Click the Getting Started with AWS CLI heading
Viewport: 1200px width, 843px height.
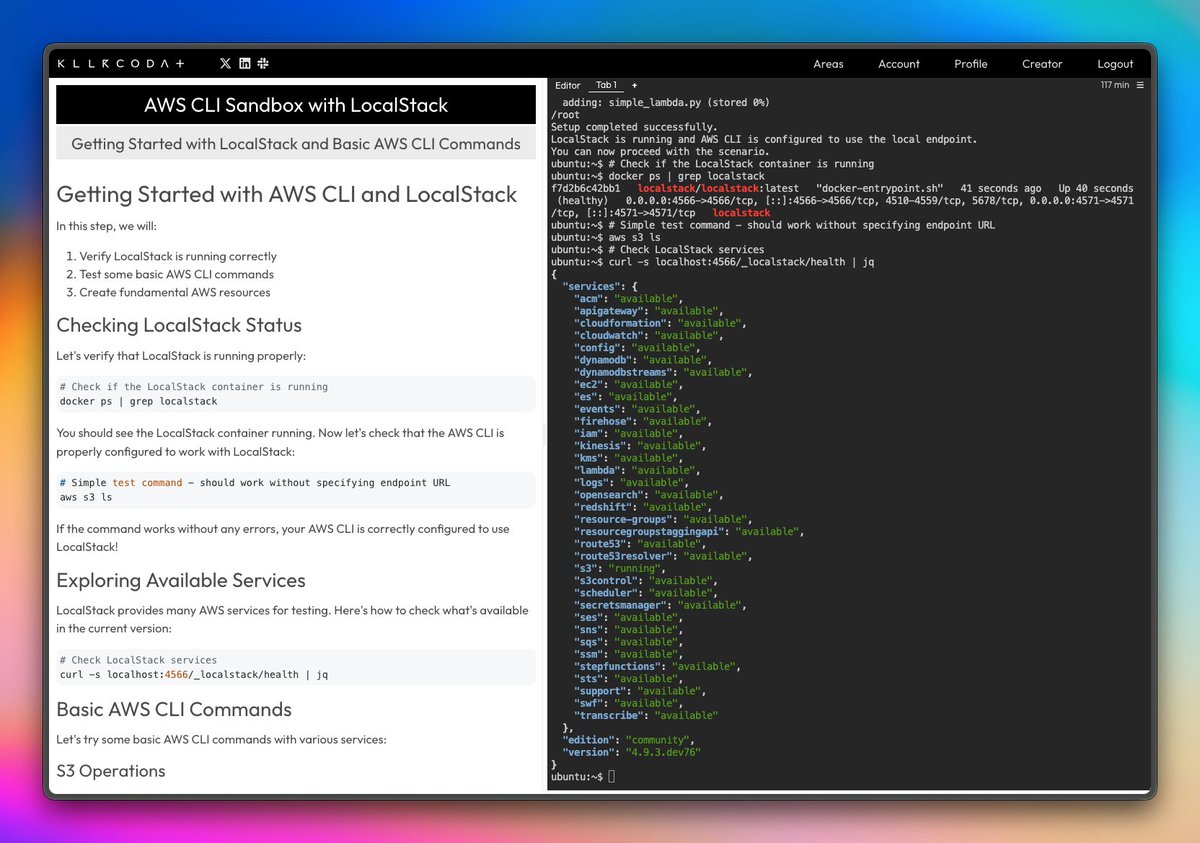(x=287, y=194)
